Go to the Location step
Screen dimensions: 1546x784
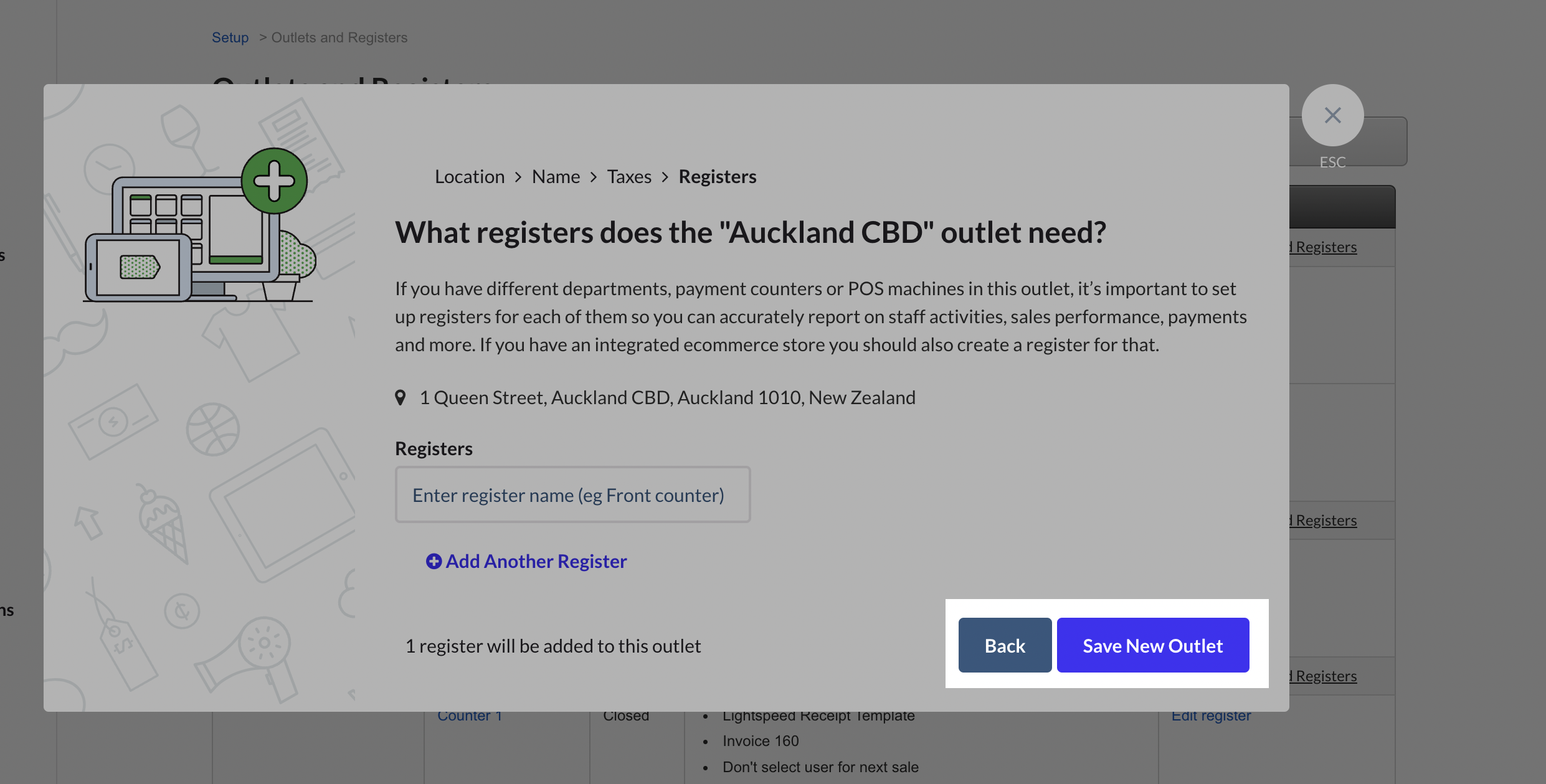(x=470, y=177)
